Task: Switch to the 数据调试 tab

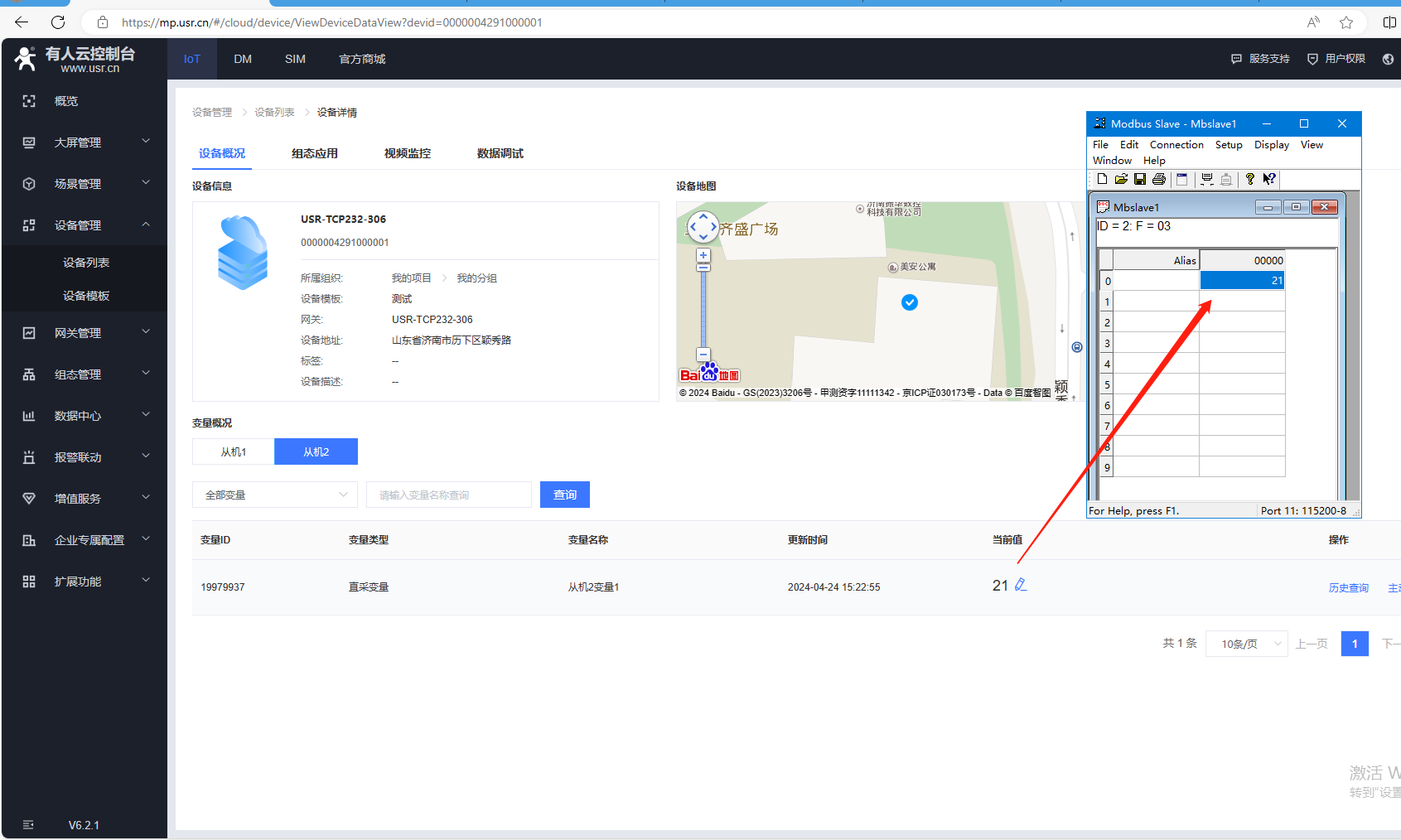Action: click(x=500, y=153)
